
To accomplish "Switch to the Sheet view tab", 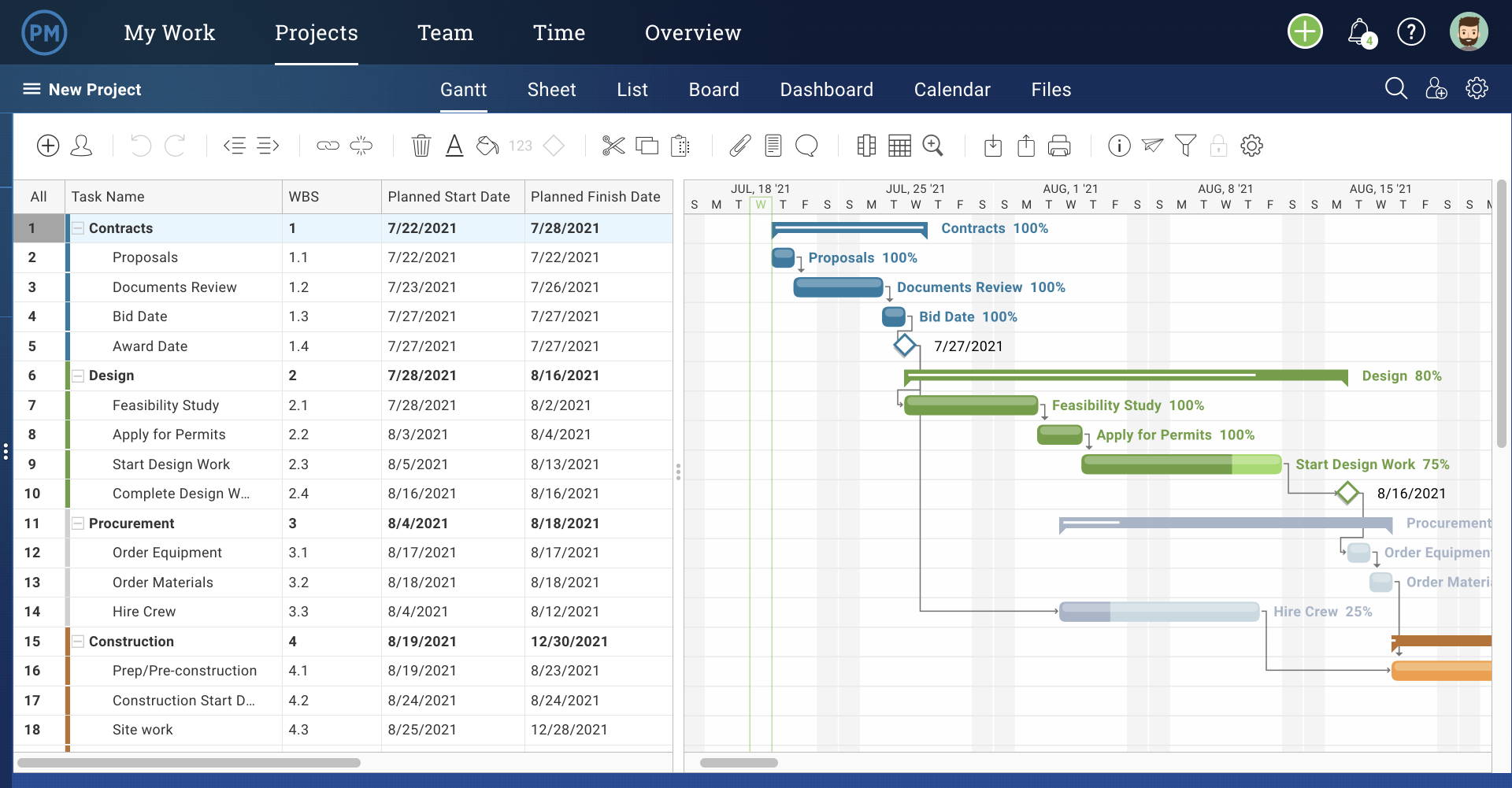I will pyautogui.click(x=551, y=90).
